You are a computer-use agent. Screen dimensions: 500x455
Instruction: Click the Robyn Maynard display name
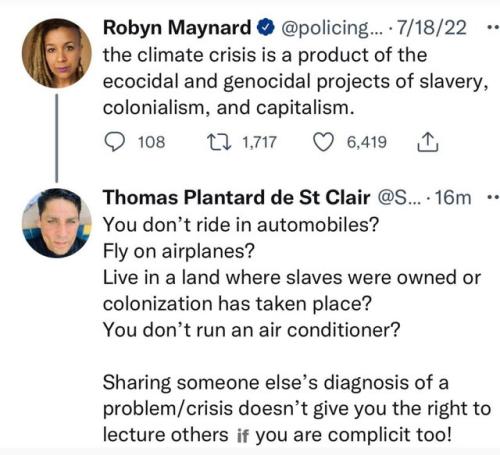coord(177,28)
